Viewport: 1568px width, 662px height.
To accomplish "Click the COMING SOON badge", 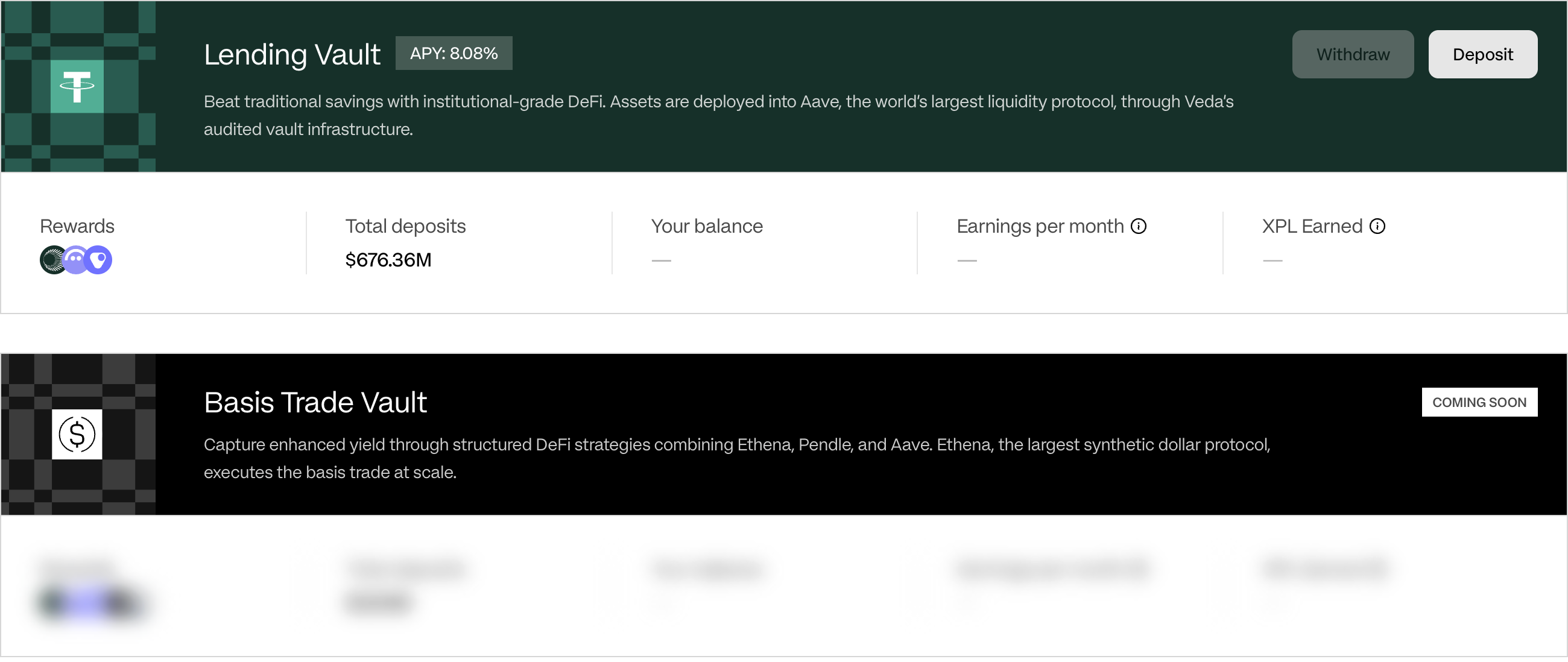I will tap(1479, 402).
